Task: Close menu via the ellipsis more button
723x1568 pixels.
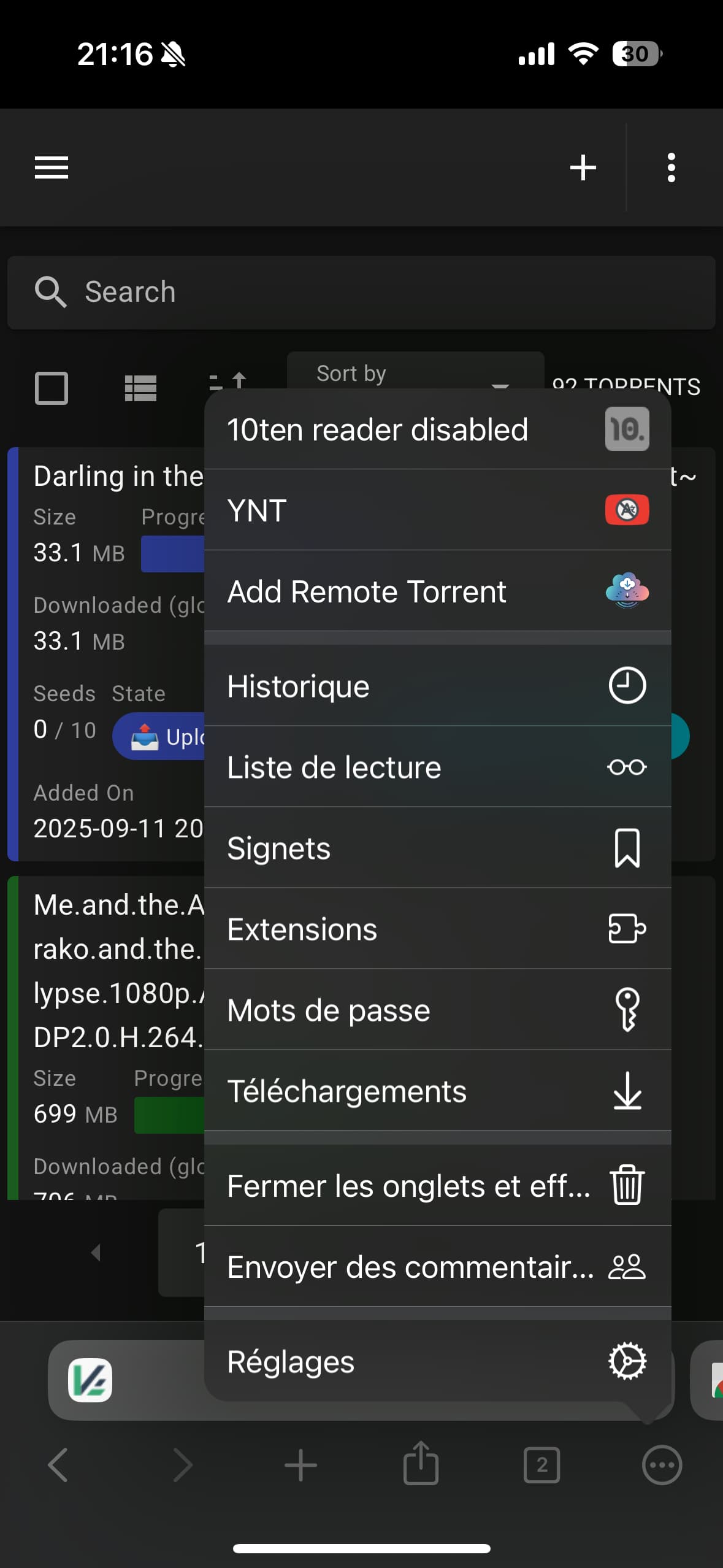Action: click(662, 1465)
